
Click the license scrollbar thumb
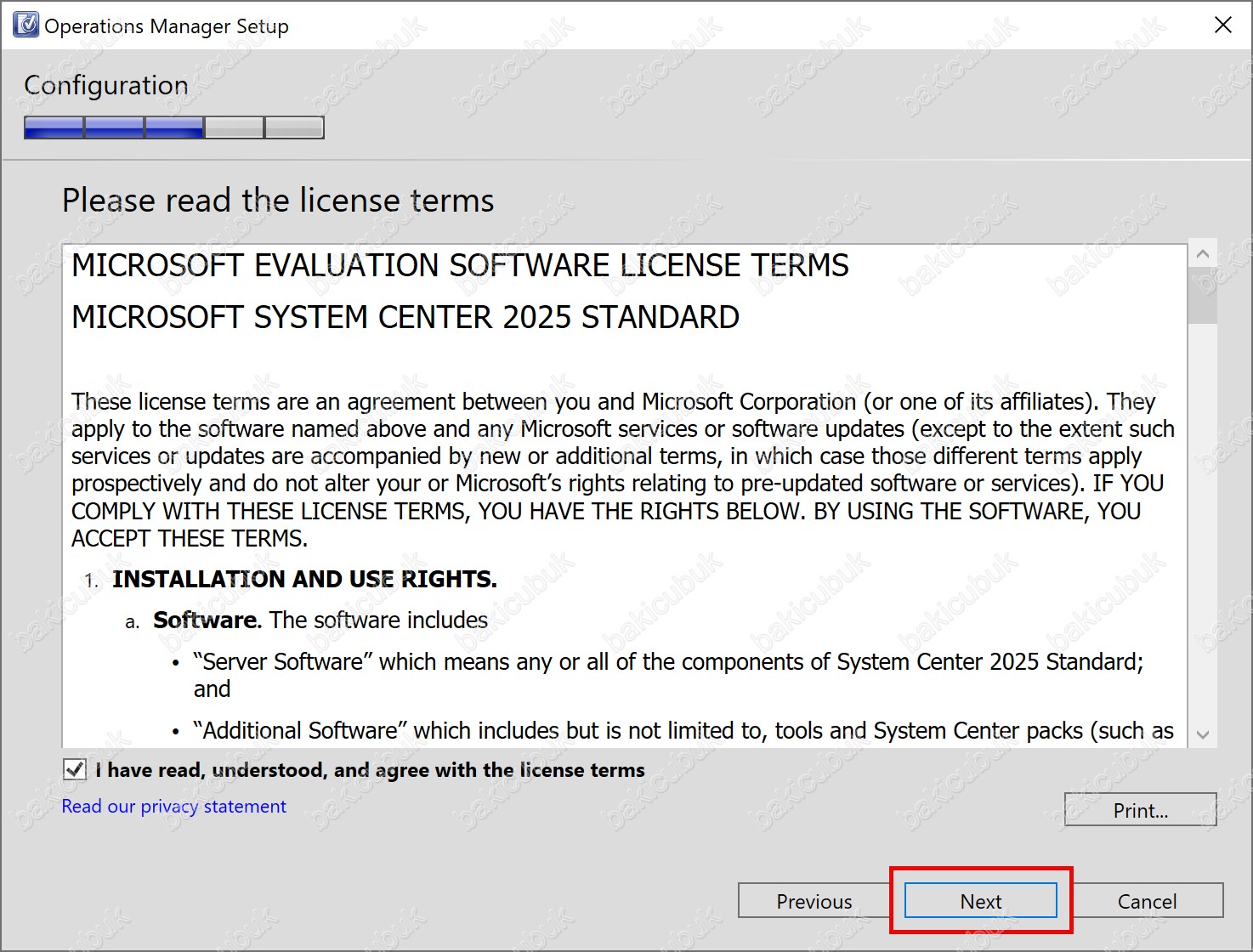pos(1202,296)
